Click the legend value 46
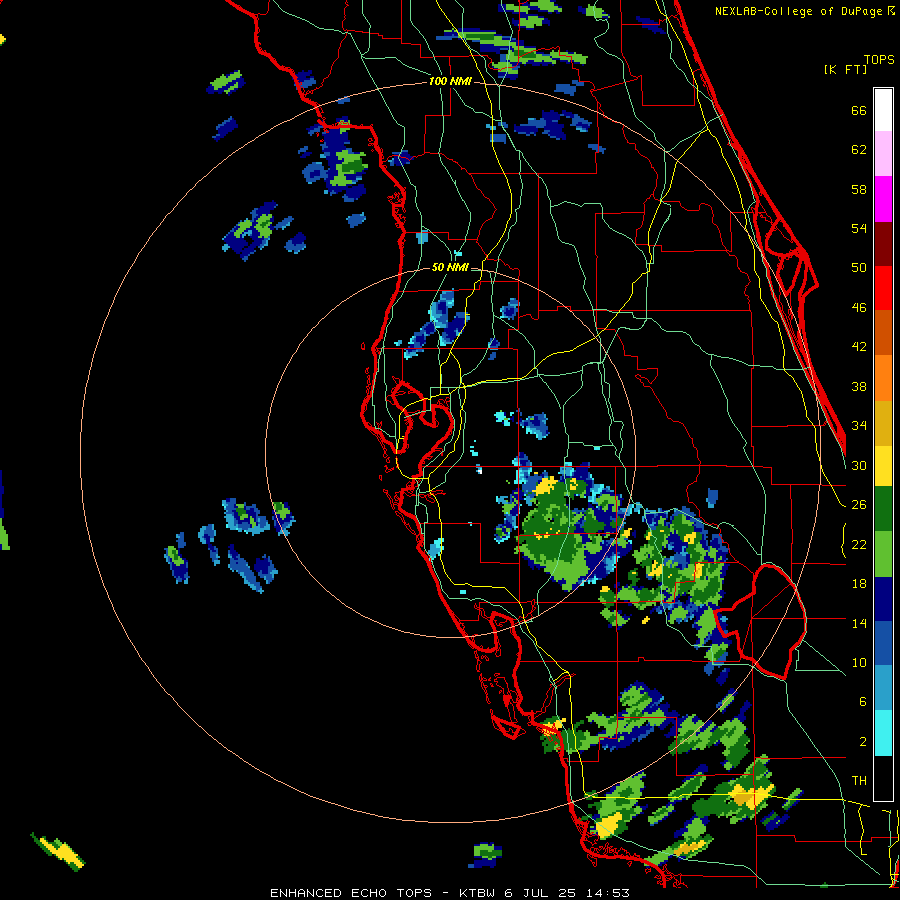Image resolution: width=900 pixels, height=900 pixels. pos(859,308)
